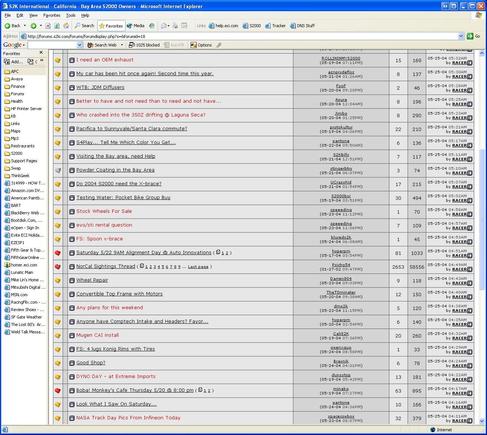
Task: Open the Back button history dropdown
Action: 25,26
